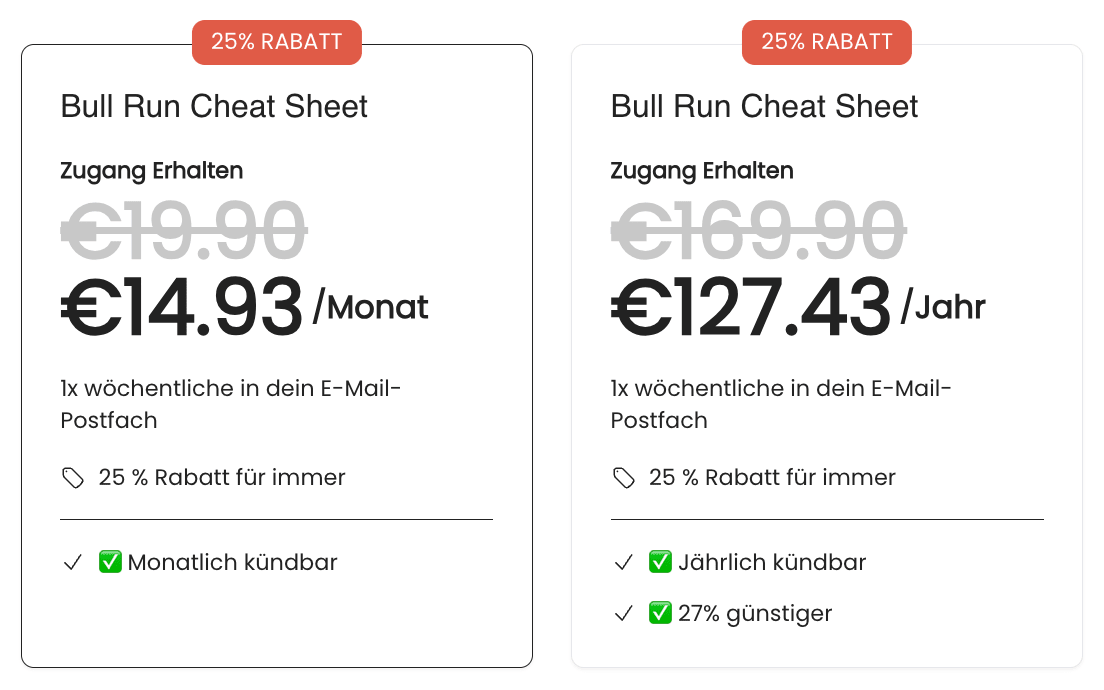Click thin check mark before Monatlich kündbar
The width and height of the screenshot is (1104, 690).
click(x=73, y=563)
